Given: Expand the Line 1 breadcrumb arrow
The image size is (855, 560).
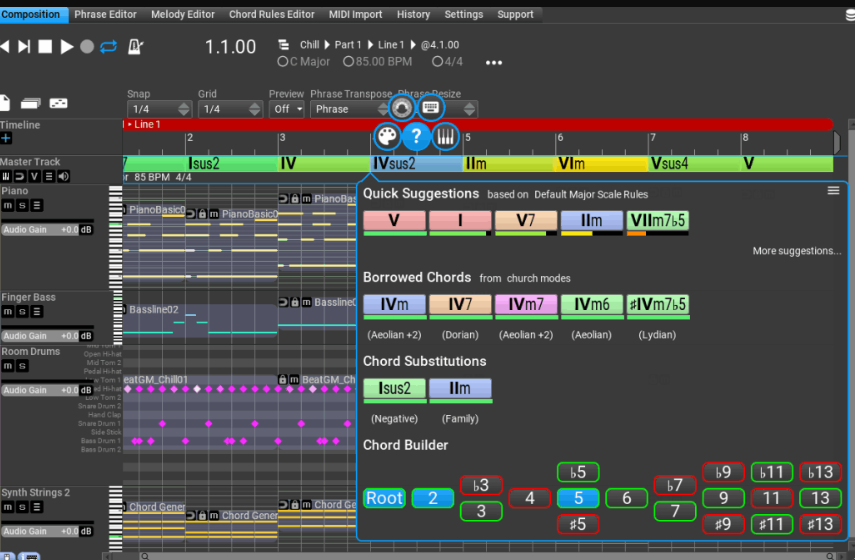Looking at the screenshot, I should tap(413, 45).
